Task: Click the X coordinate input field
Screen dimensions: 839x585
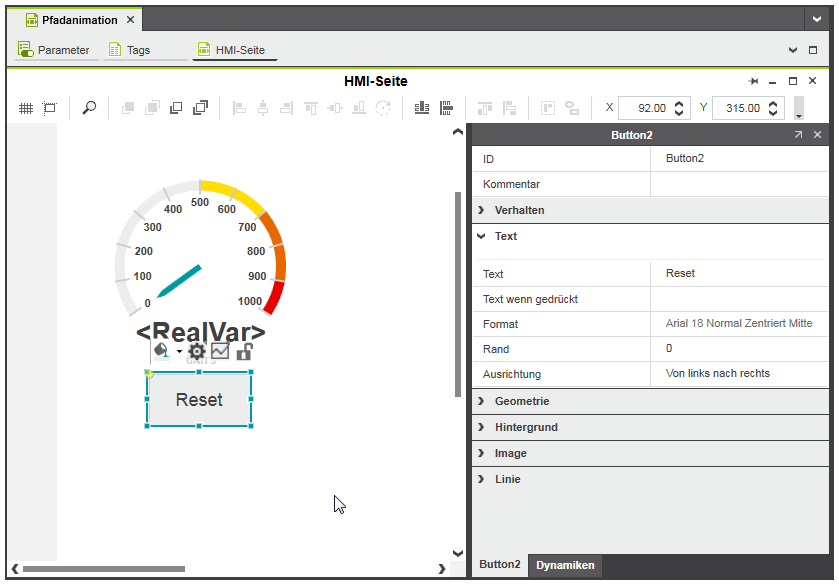Action: [x=644, y=108]
